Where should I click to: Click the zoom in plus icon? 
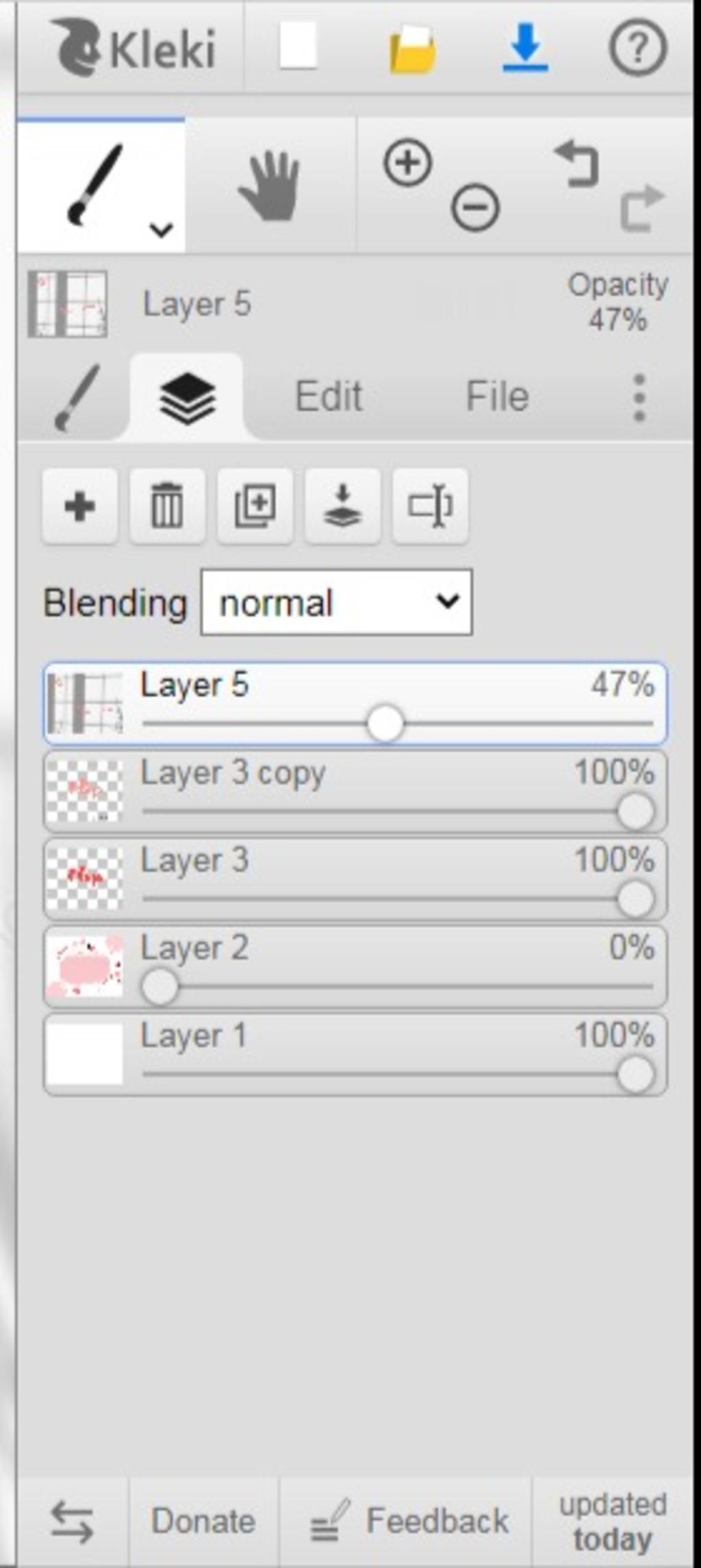click(x=408, y=163)
